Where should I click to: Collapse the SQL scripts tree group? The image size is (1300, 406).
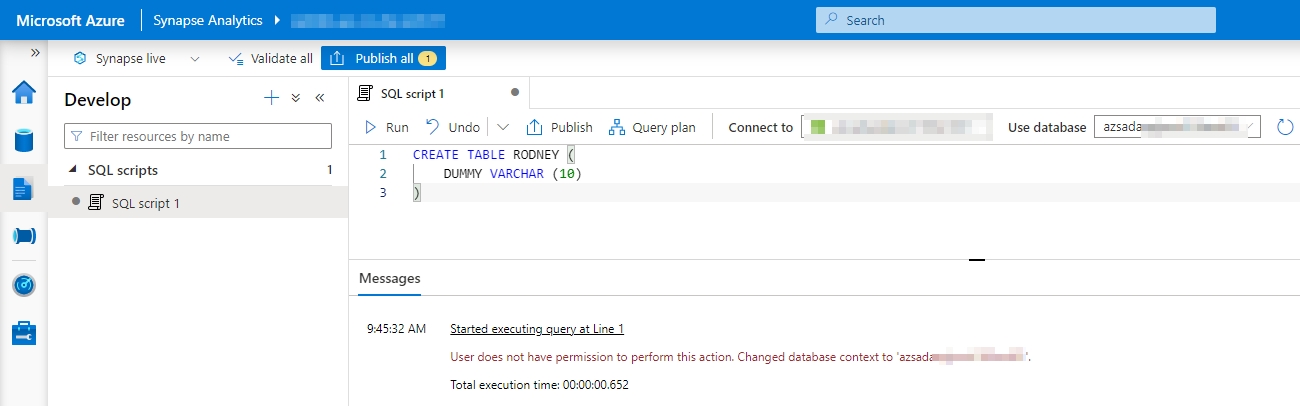73,170
